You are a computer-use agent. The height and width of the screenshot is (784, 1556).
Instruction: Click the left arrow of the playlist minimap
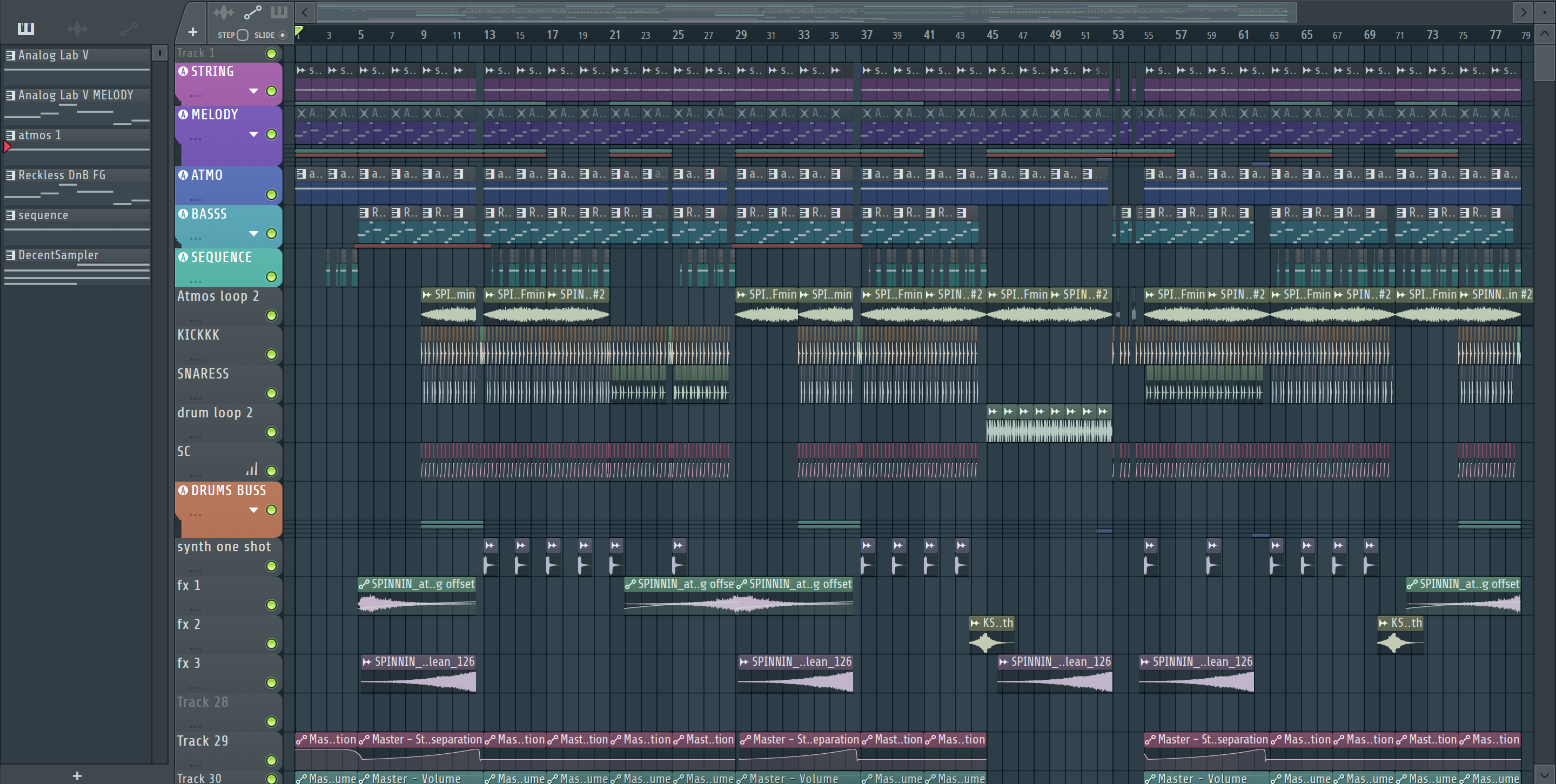305,11
